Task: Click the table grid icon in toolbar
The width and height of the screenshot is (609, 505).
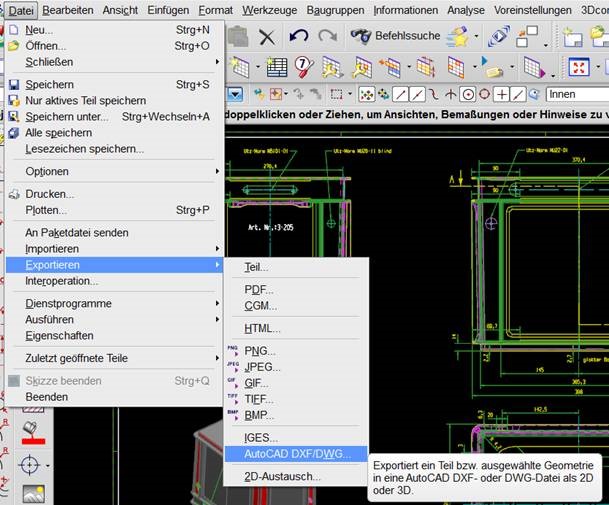Action: pos(277,67)
